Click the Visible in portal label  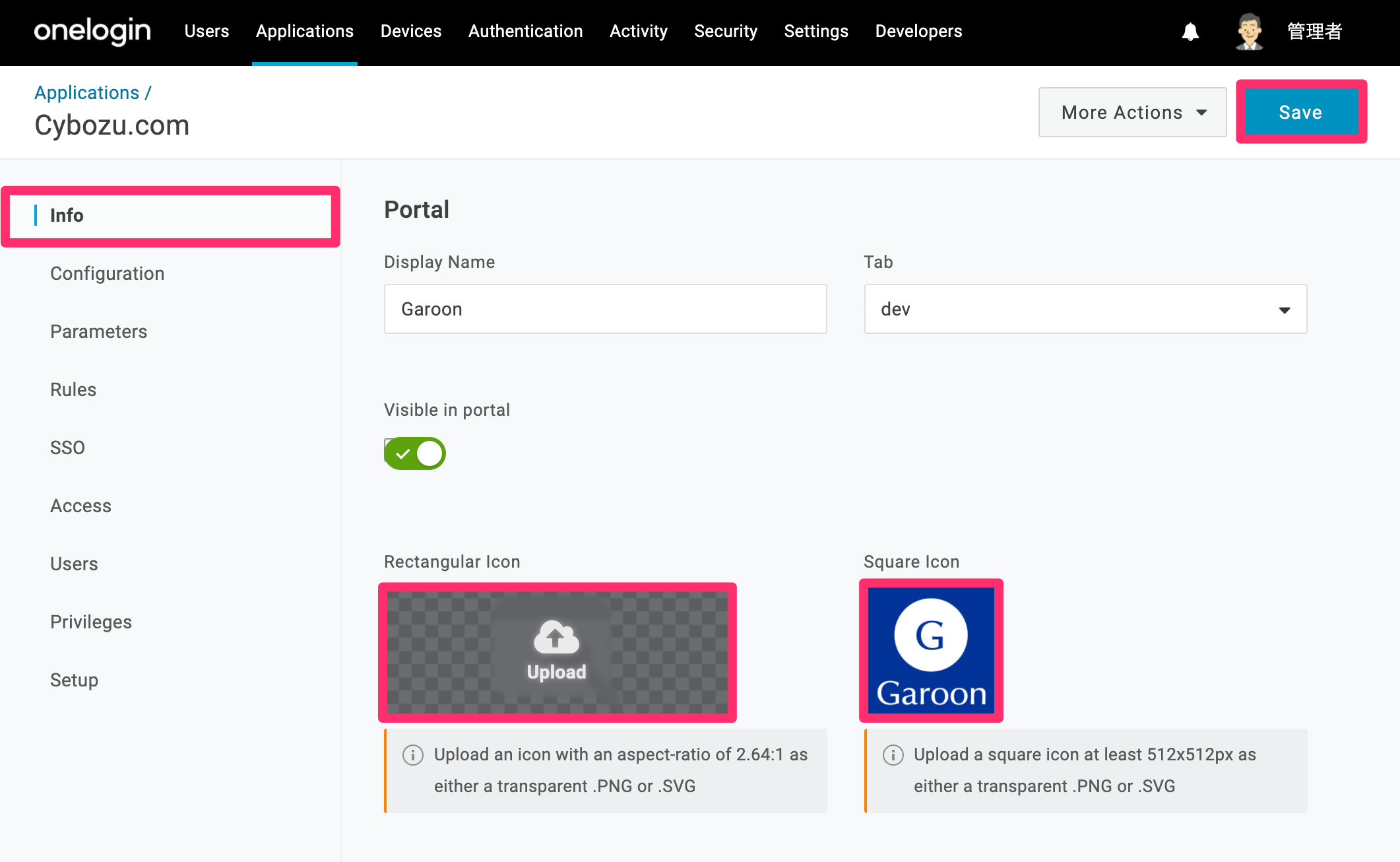click(x=447, y=410)
